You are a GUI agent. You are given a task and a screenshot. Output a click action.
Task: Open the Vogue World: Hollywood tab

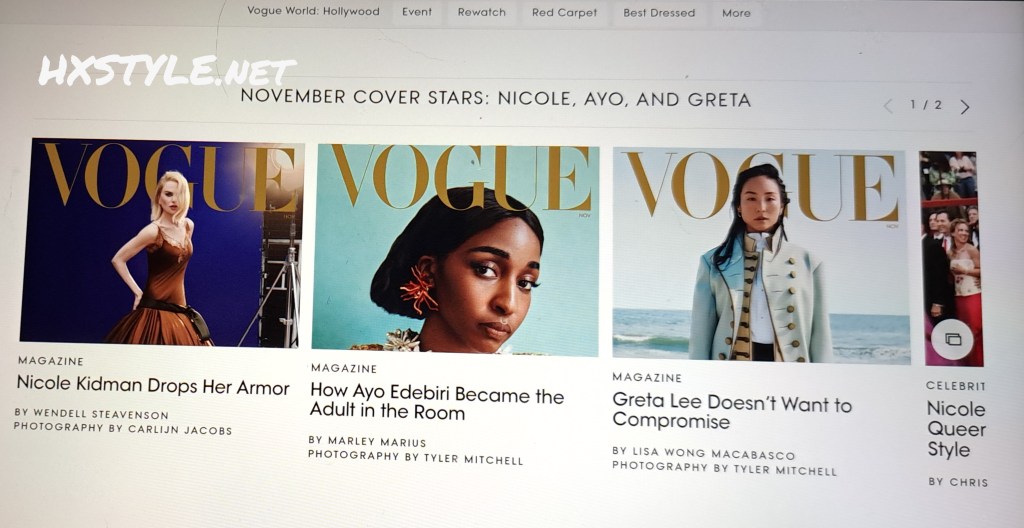pos(313,11)
